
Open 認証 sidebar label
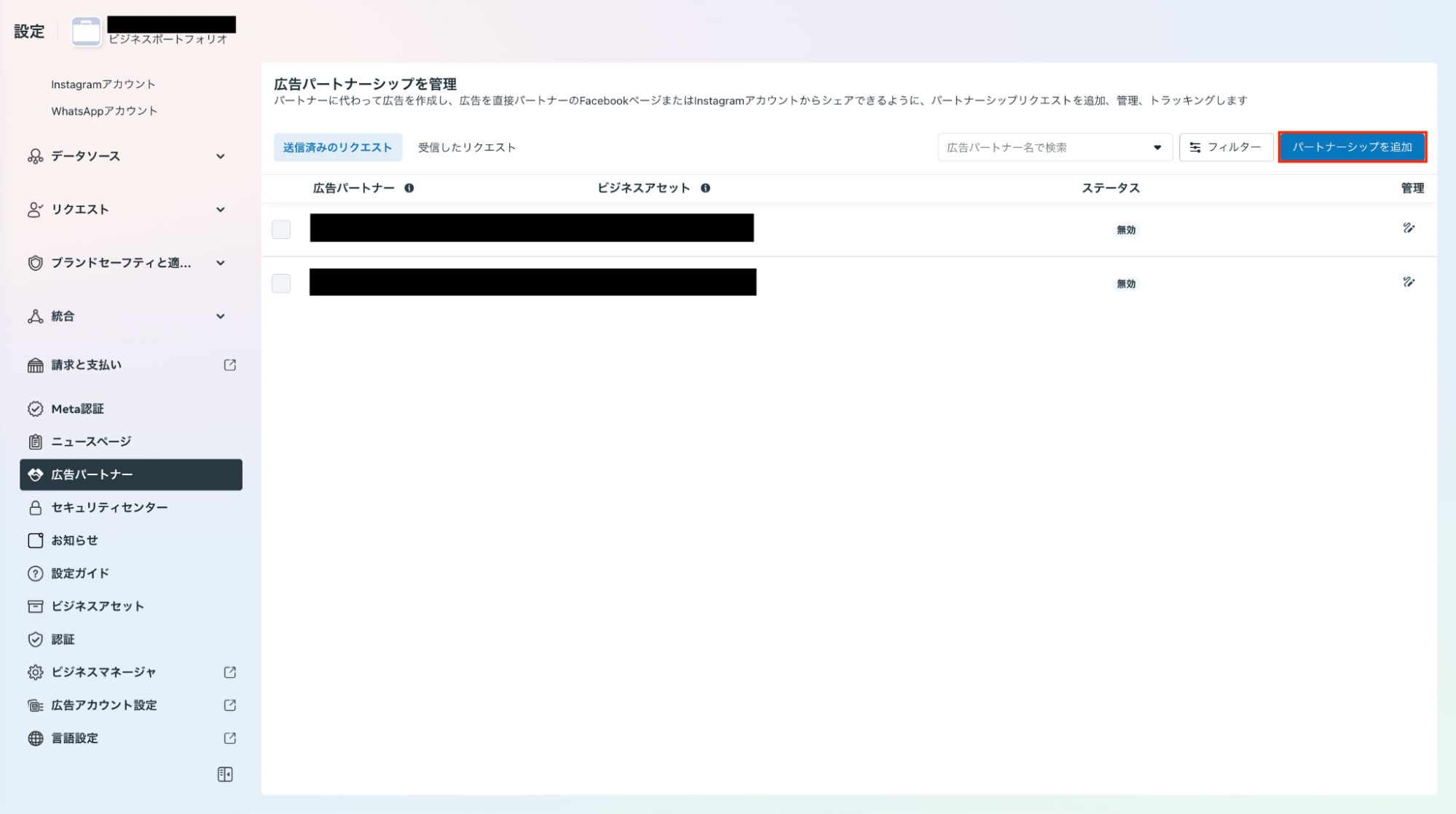tap(63, 640)
